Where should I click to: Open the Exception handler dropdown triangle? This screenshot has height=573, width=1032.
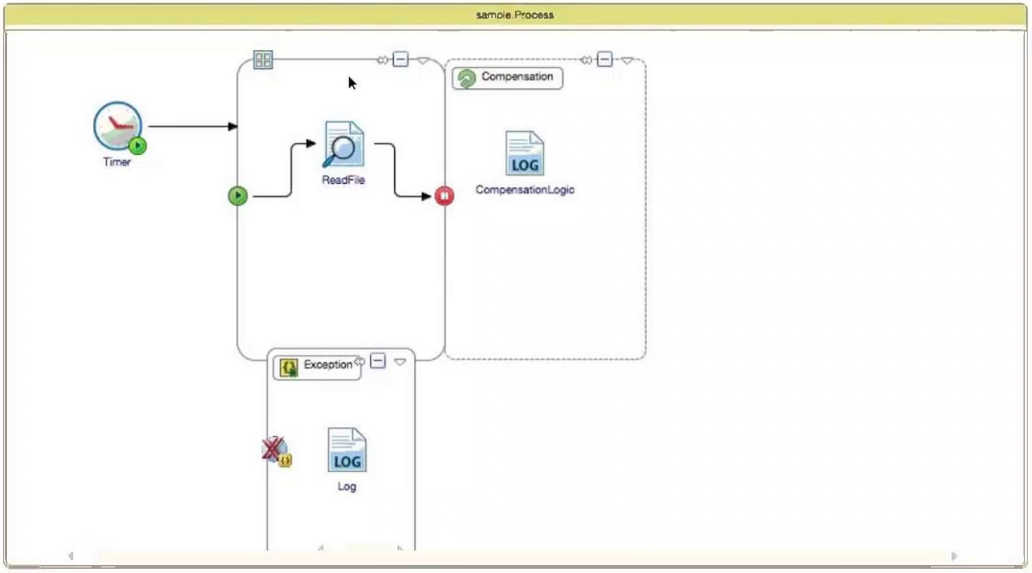(400, 362)
